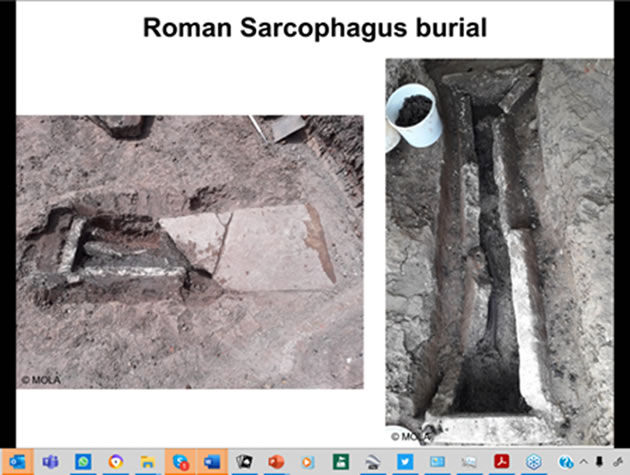Click the blue help question mark icon

567,461
